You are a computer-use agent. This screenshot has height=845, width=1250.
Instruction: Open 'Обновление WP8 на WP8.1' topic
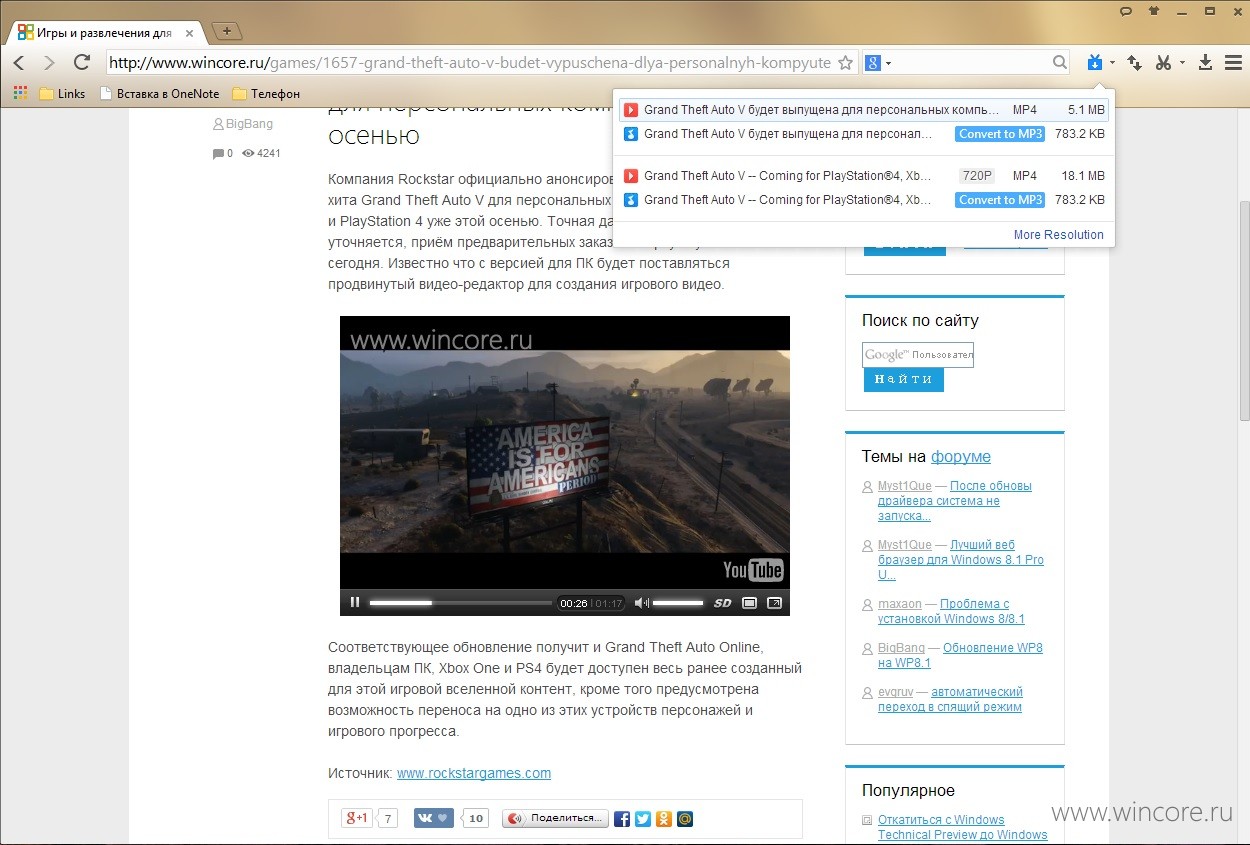point(960,655)
